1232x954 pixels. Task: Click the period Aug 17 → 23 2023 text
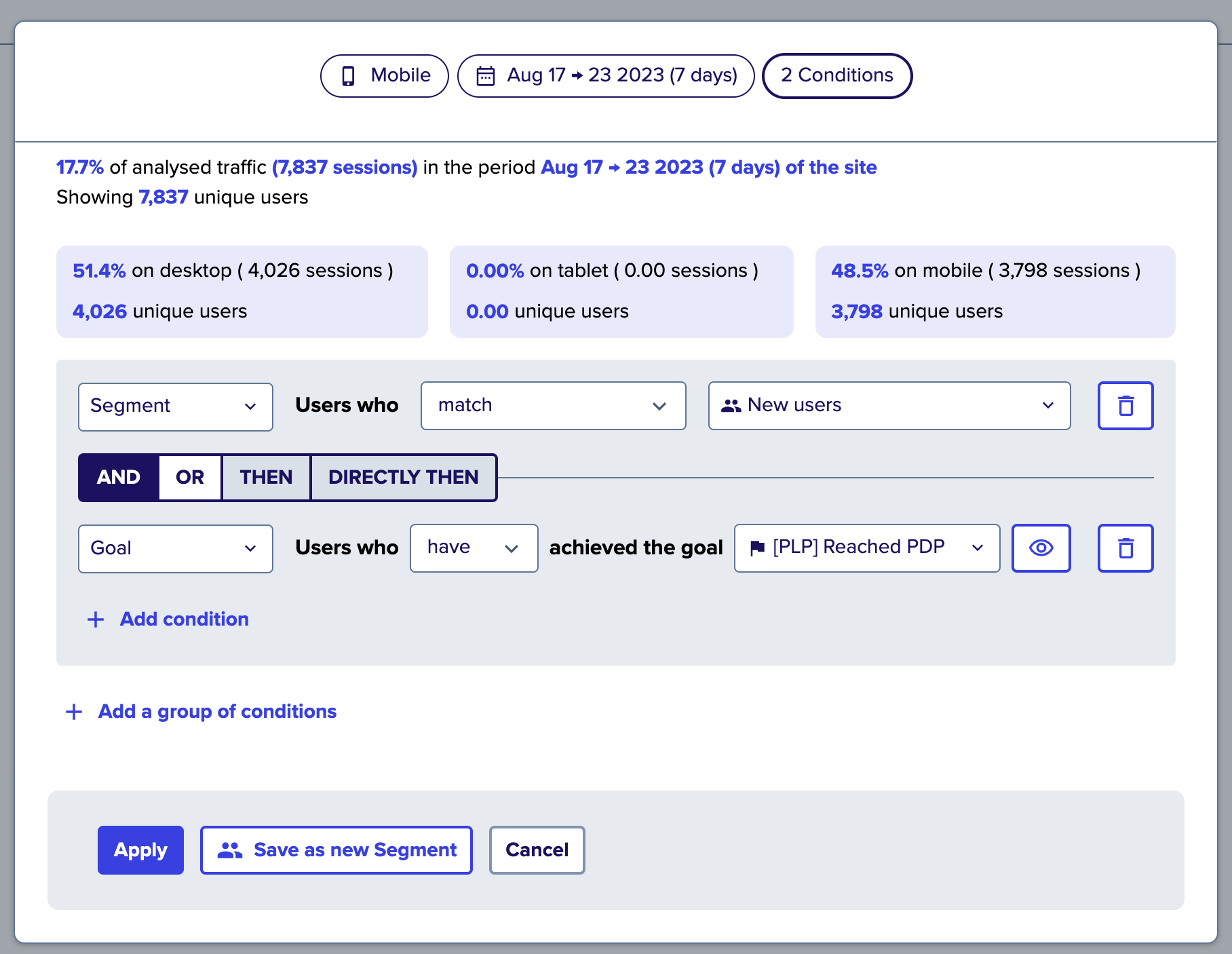coord(708,168)
